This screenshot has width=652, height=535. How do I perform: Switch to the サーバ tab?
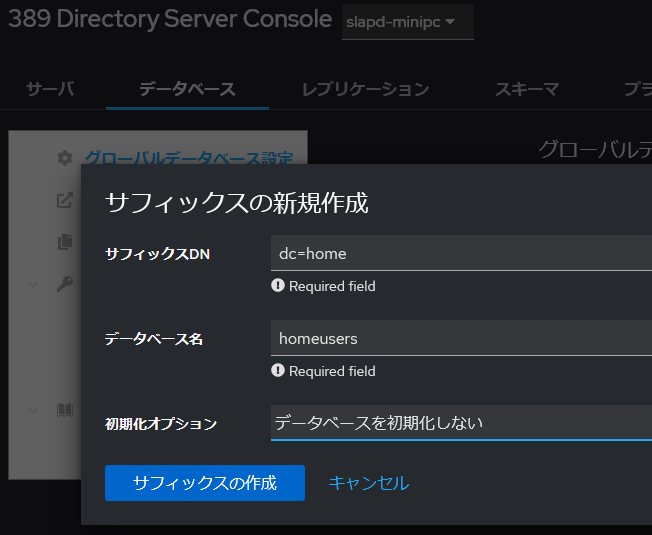coord(50,89)
